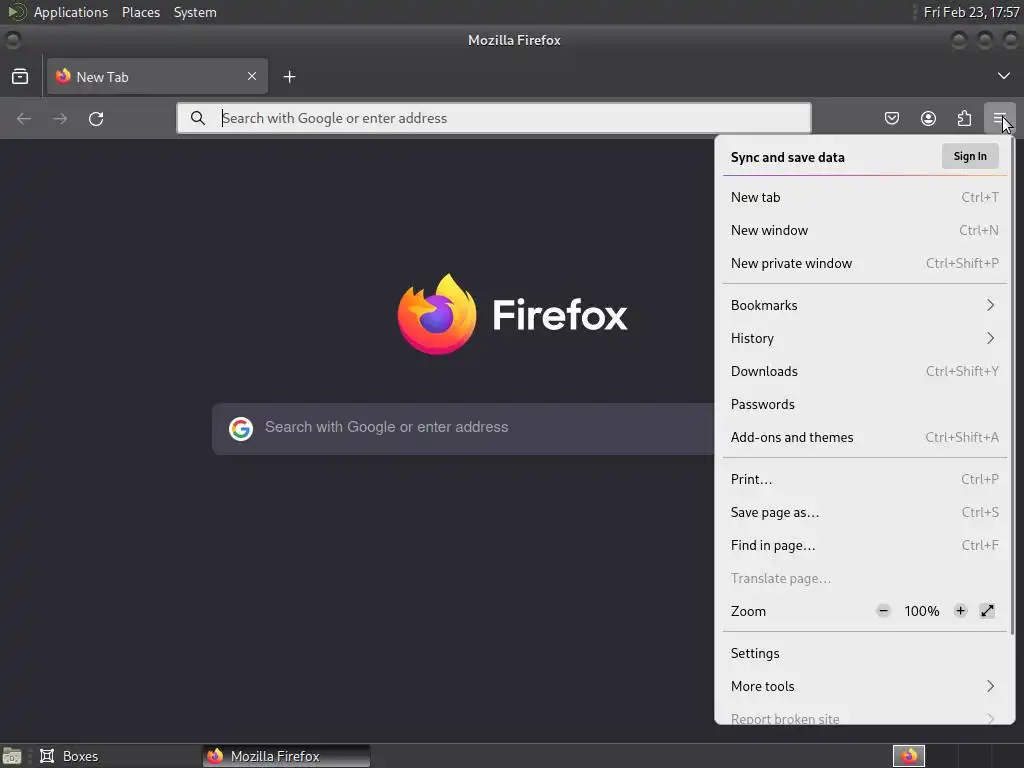Choose New window from the menu
This screenshot has width=1024, height=768.
tap(865, 230)
